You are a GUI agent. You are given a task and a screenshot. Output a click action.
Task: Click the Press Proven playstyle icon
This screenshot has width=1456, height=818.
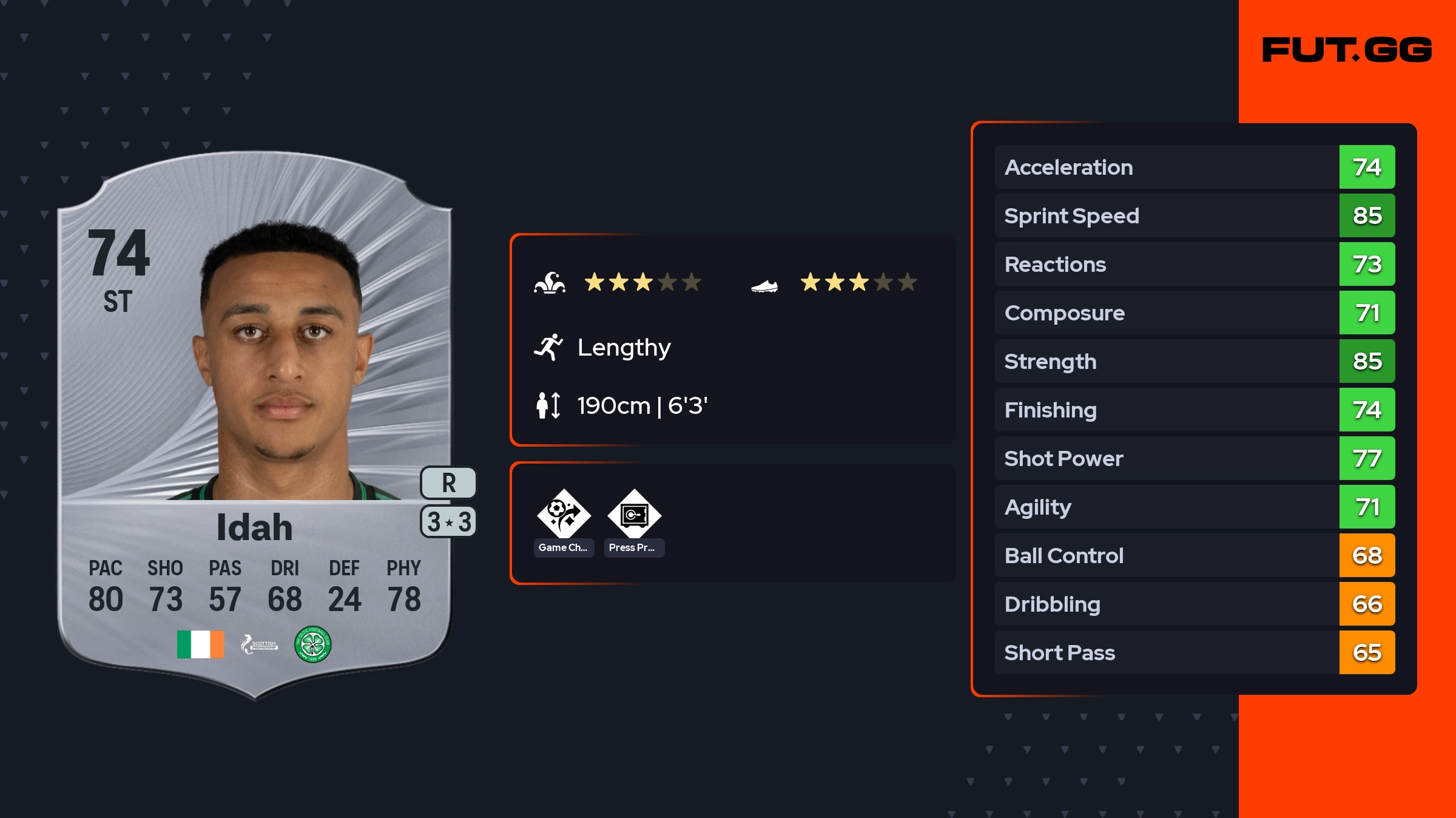point(634,515)
